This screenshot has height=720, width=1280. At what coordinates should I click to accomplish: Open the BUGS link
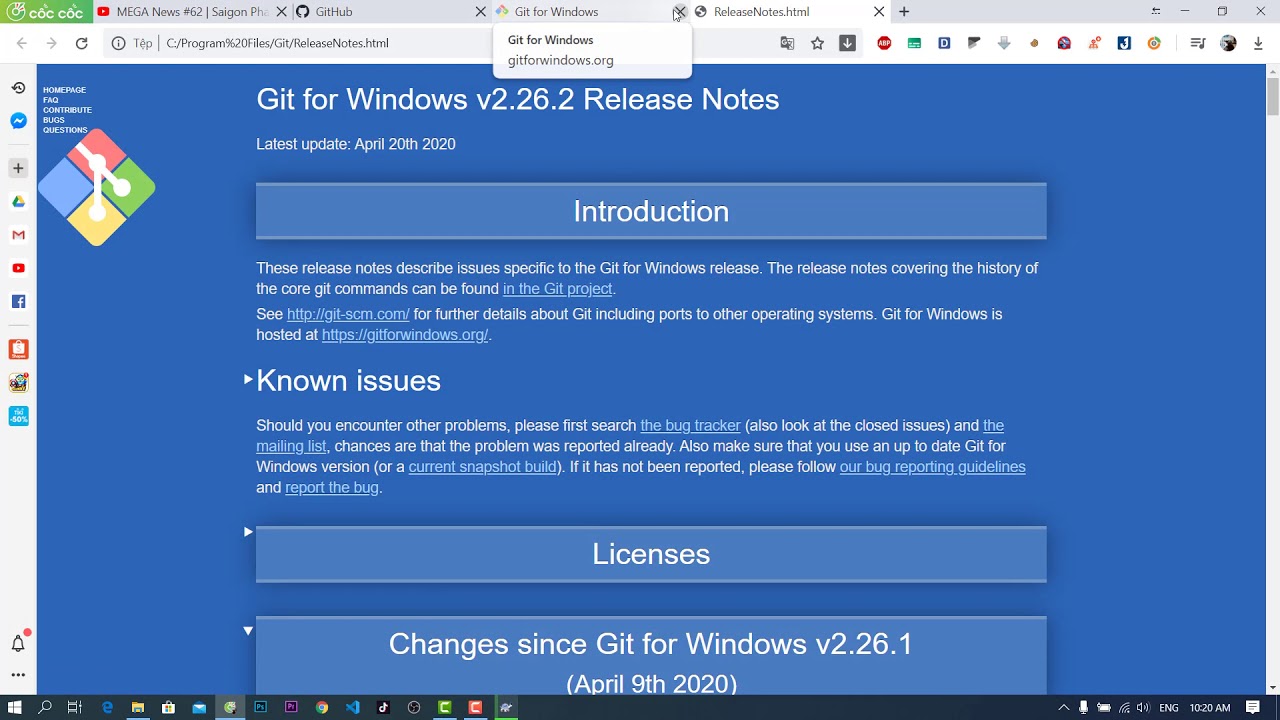tap(54, 120)
